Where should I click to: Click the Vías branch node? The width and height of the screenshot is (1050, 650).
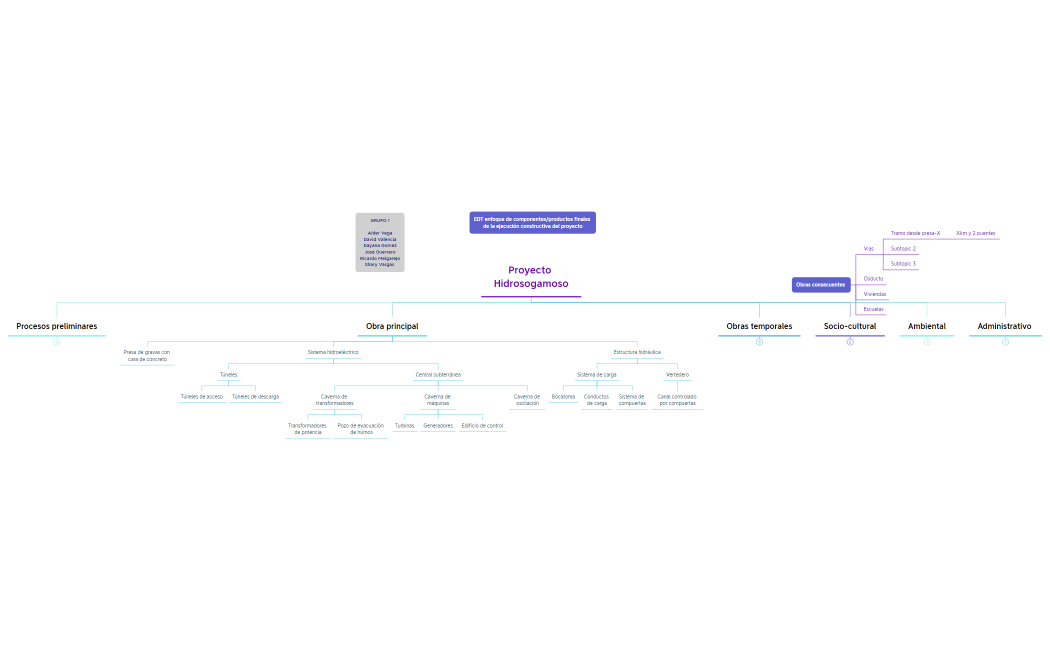click(868, 248)
